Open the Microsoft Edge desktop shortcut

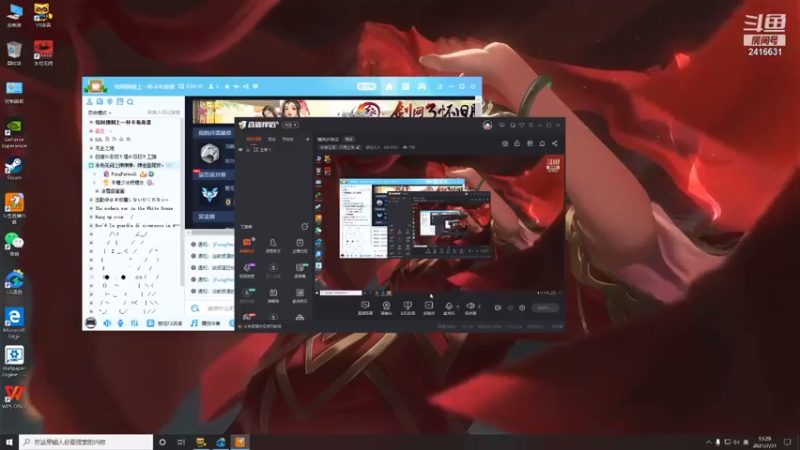[14, 323]
